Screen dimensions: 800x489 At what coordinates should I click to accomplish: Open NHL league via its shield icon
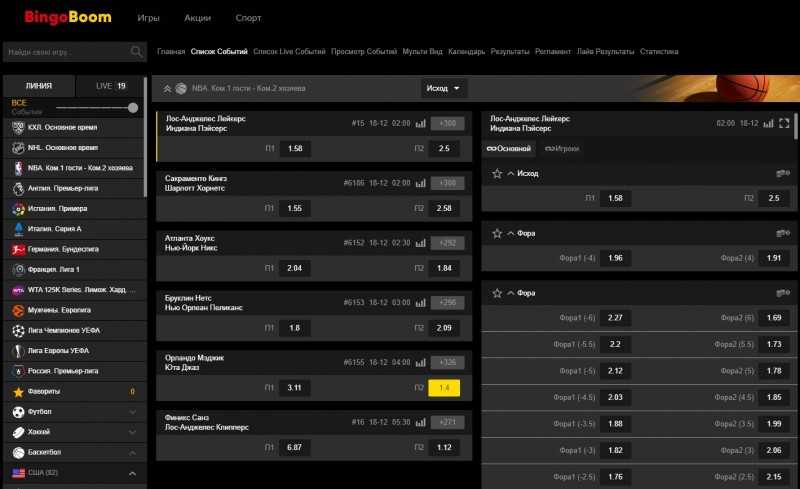click(x=18, y=148)
